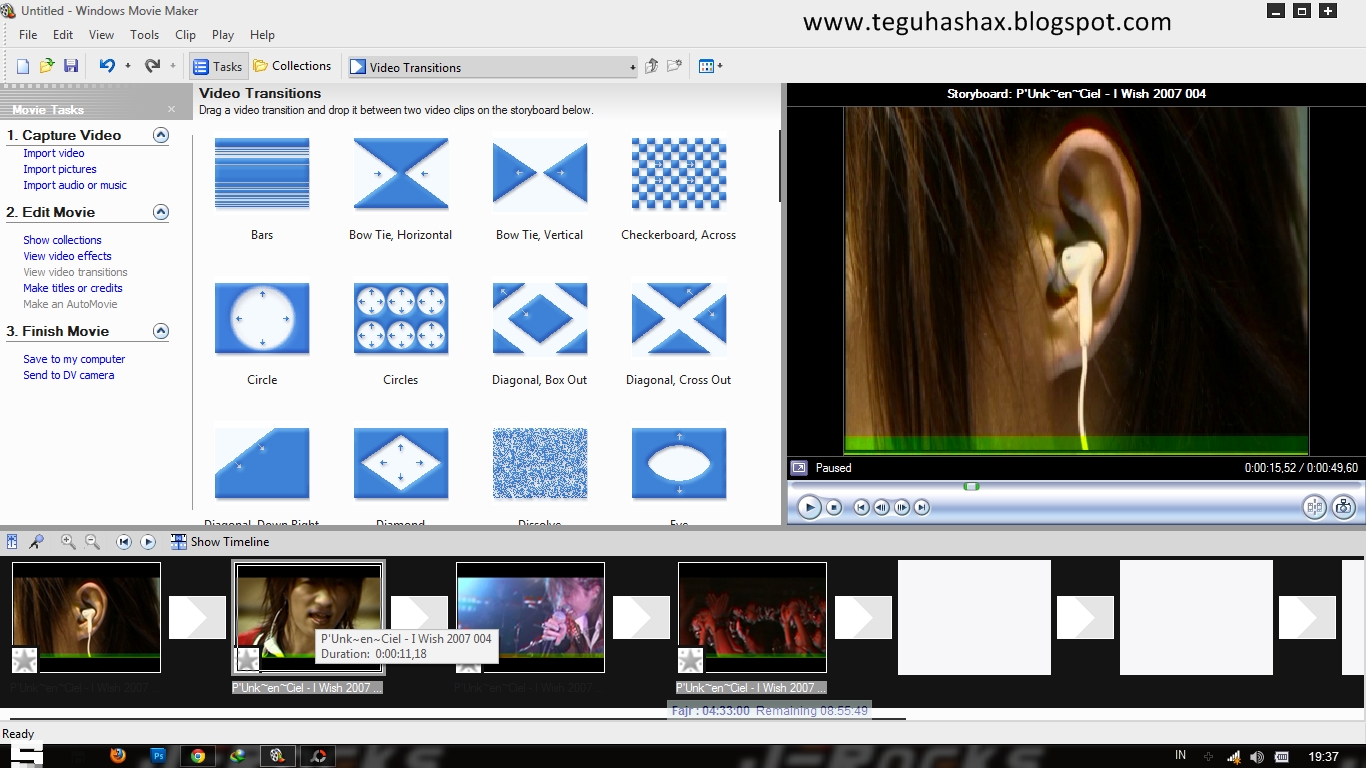
Task: Select the Checkerboard, Across transition
Action: click(679, 175)
